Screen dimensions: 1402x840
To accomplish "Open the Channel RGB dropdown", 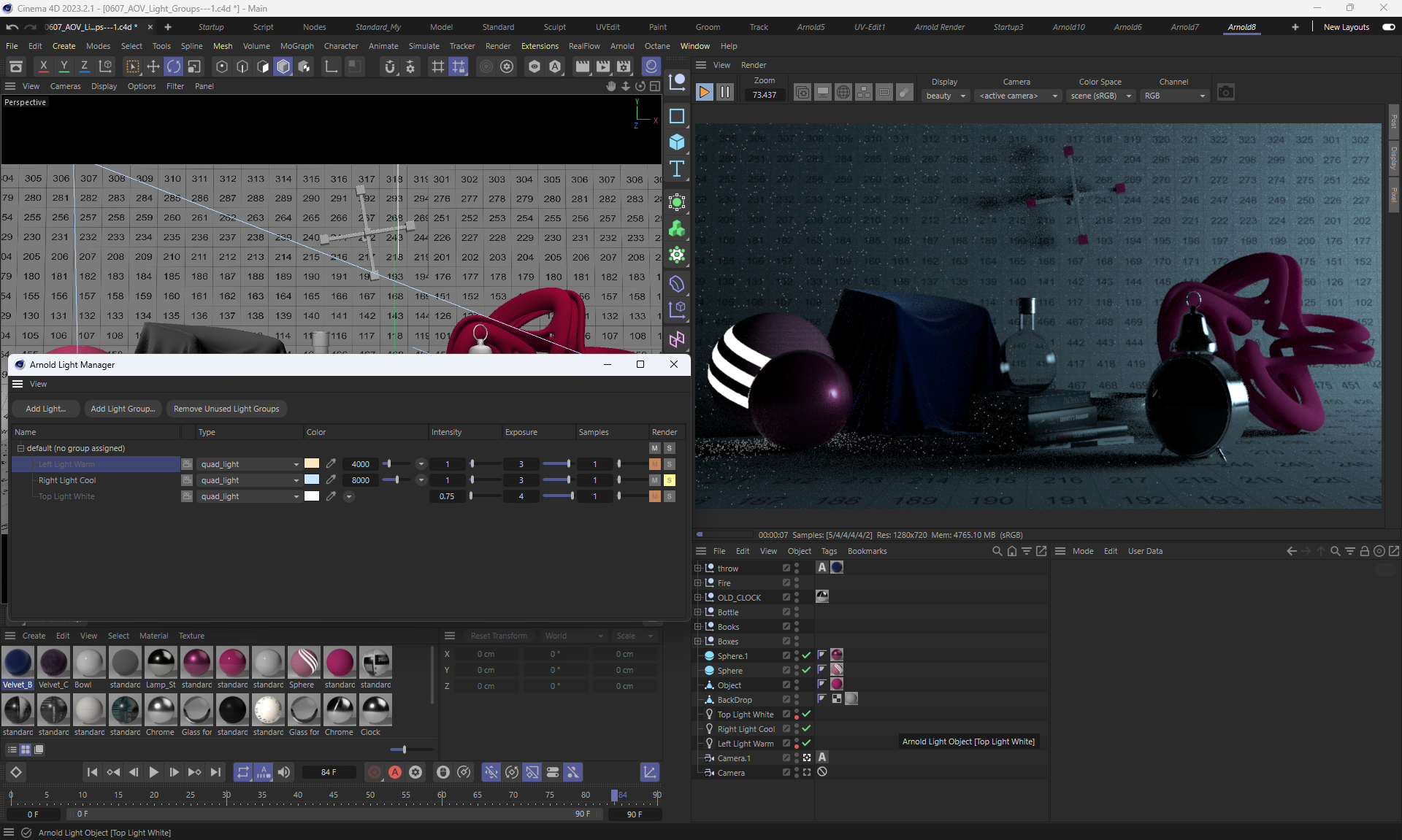I will tap(1174, 96).
